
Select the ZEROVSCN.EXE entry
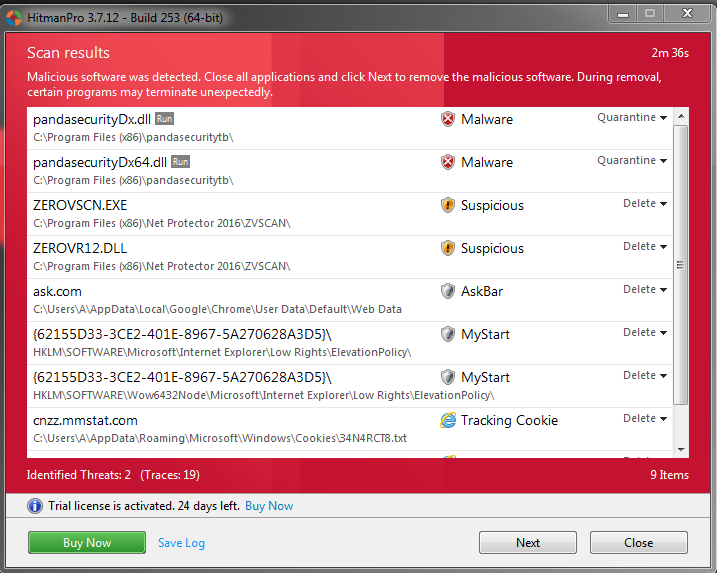350,214
